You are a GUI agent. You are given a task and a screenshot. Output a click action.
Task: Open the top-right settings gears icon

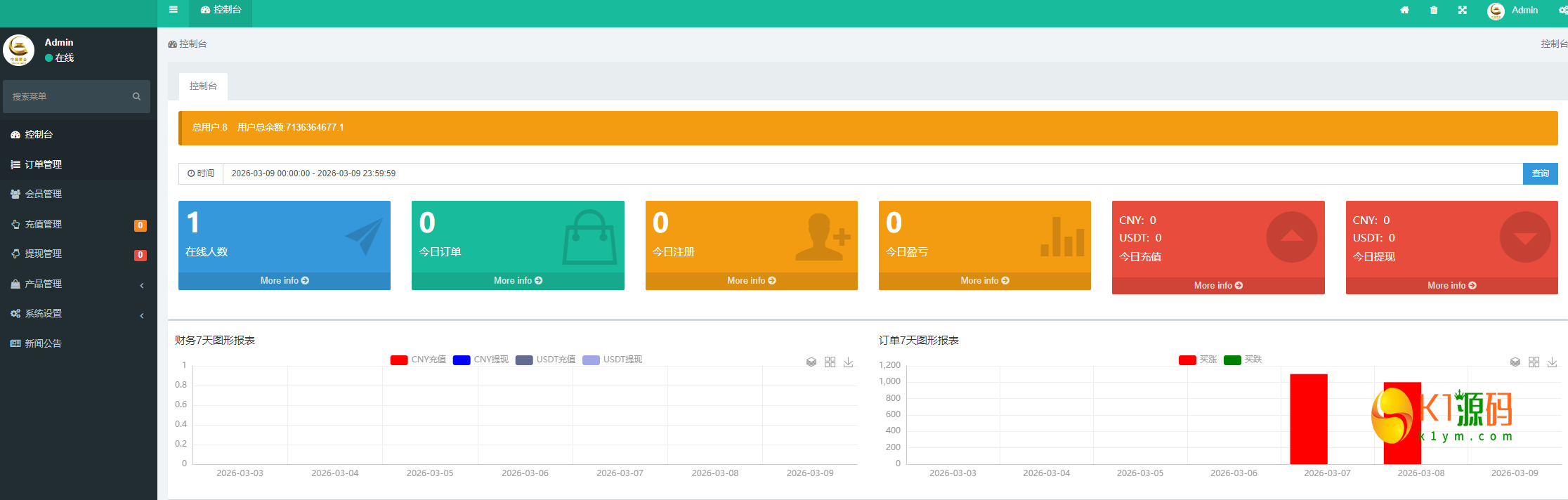coord(1562,10)
